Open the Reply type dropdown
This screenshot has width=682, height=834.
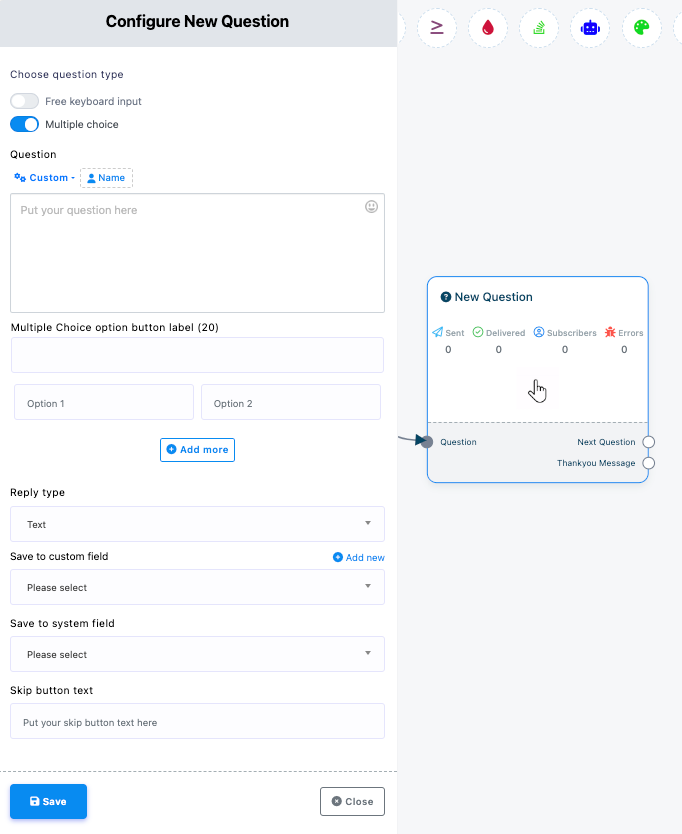pos(197,524)
